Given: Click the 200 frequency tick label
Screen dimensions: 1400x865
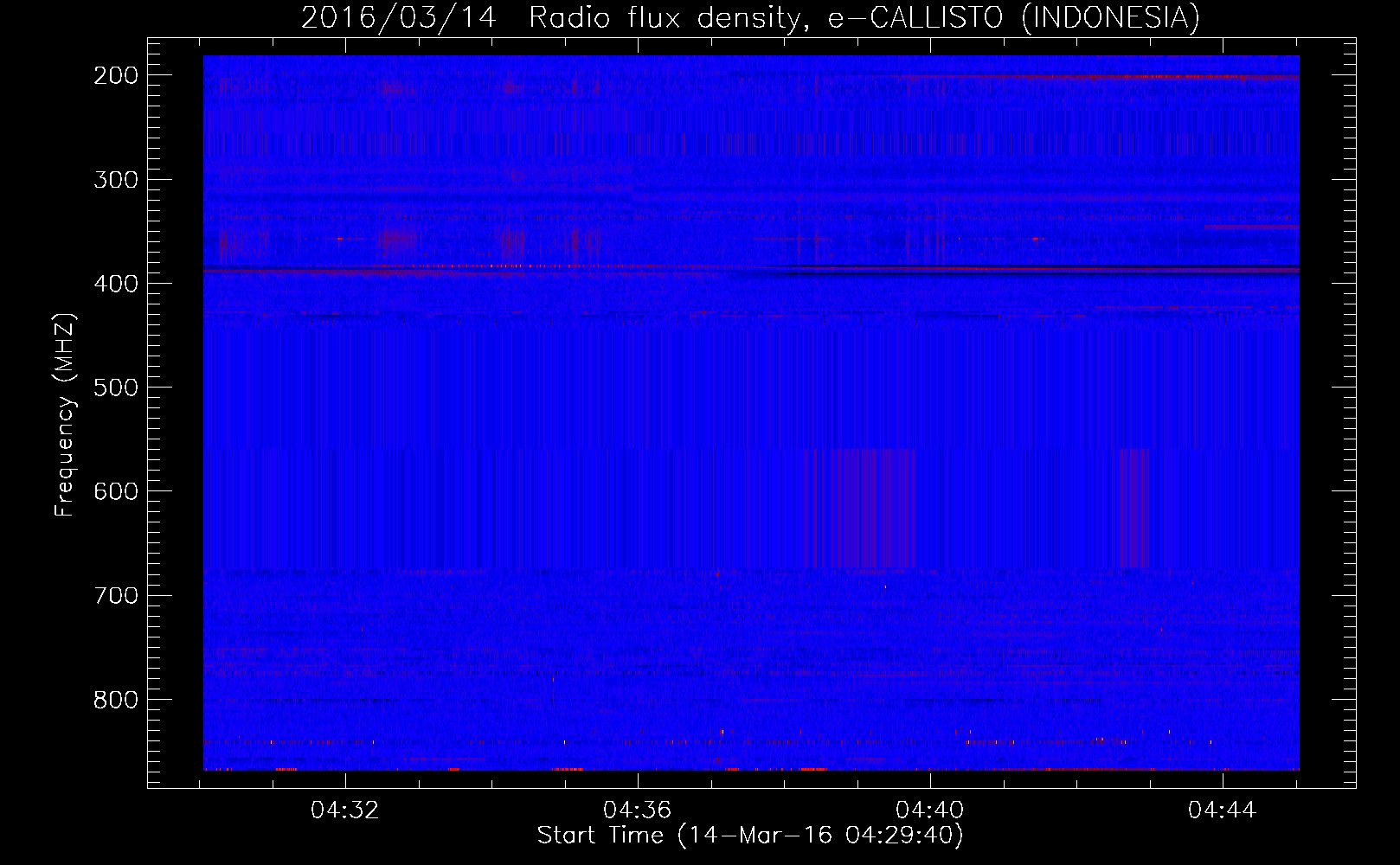Looking at the screenshot, I should click(x=116, y=75).
